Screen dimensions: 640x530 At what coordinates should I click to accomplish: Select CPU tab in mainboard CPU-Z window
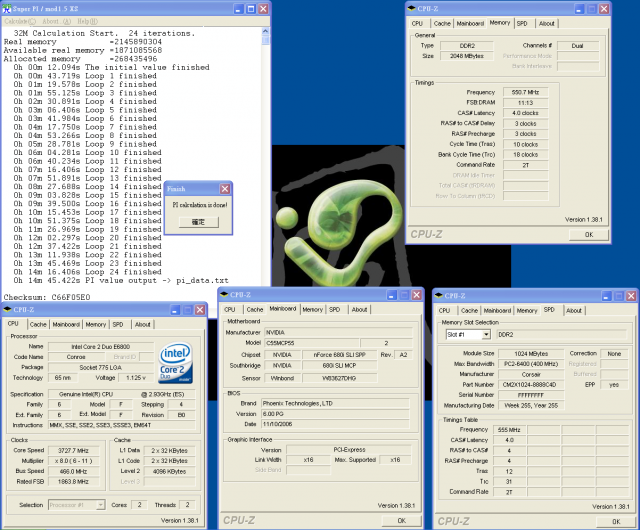point(230,310)
